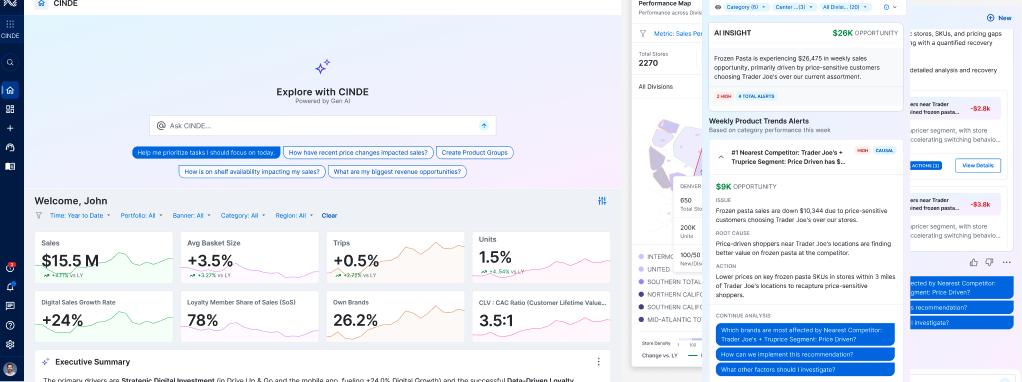
Task: Open the Own Brands 26.2% card
Action: [395, 317]
